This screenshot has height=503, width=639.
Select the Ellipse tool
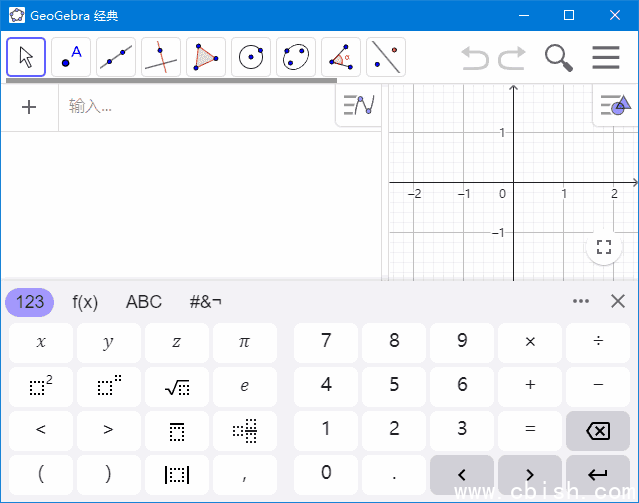coord(296,57)
